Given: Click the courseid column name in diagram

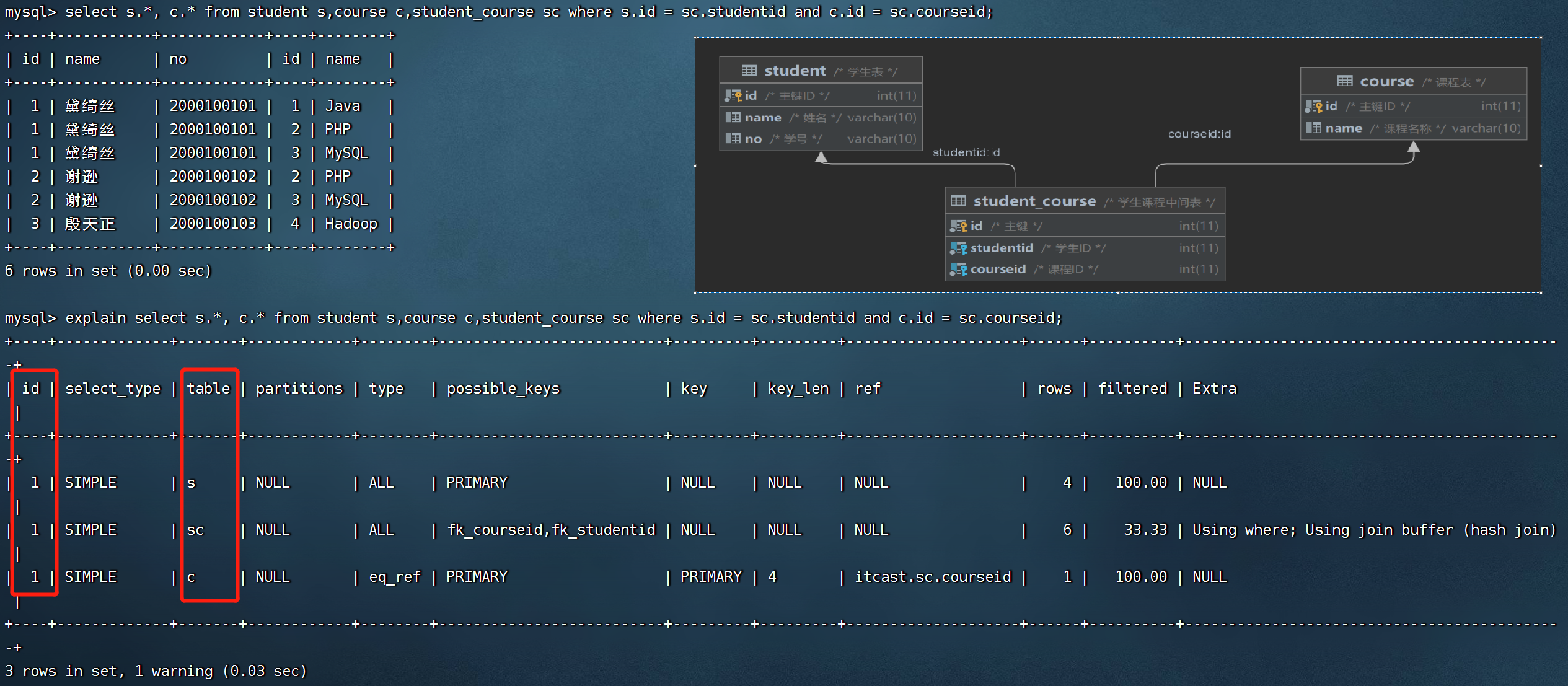Looking at the screenshot, I should pyautogui.click(x=998, y=269).
